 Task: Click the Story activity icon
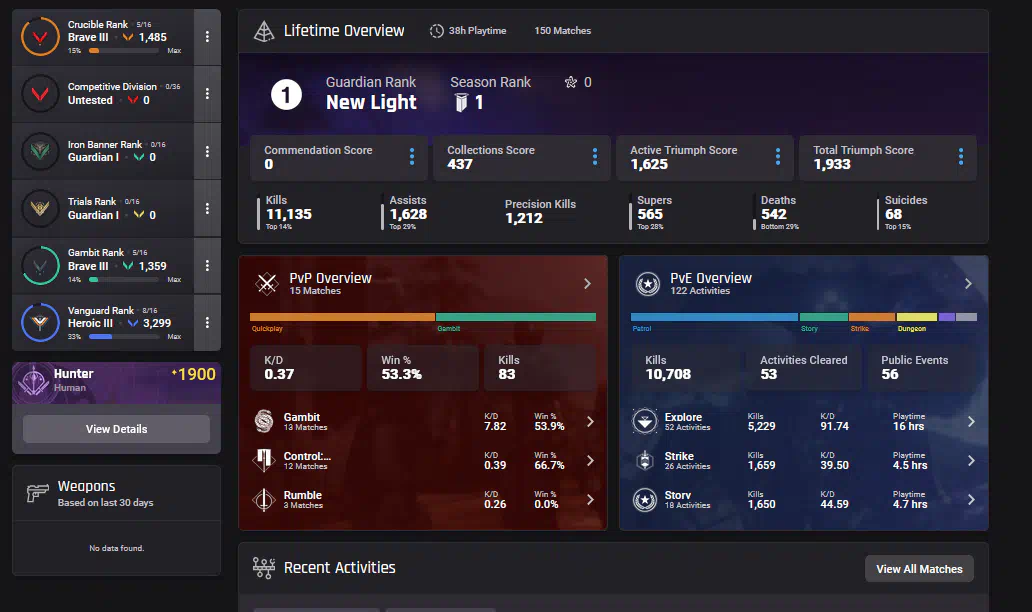pos(645,499)
